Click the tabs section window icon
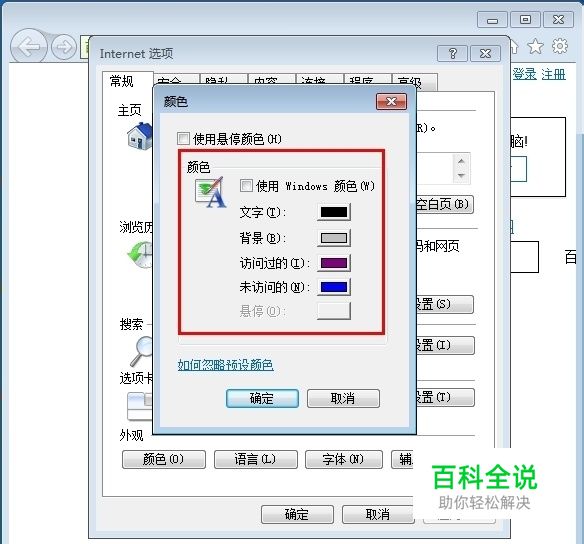This screenshot has height=544, width=584. [x=139, y=406]
